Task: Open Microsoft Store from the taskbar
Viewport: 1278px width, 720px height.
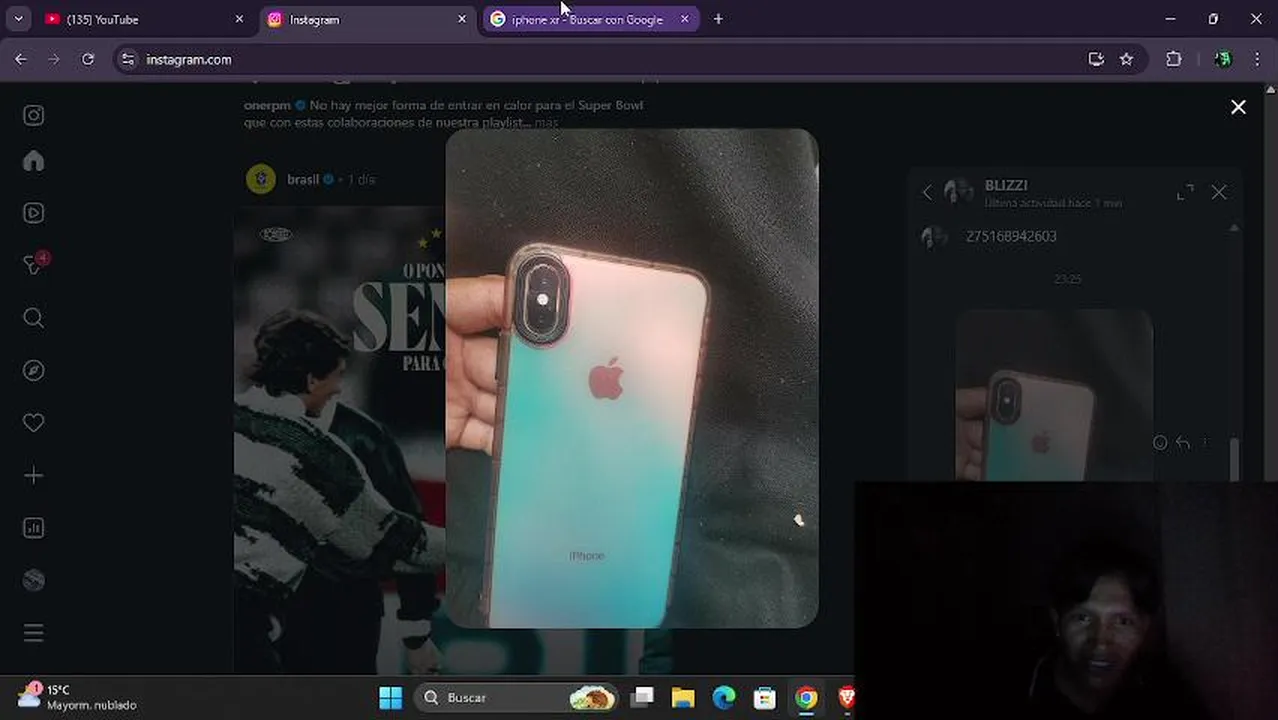Action: 765,697
